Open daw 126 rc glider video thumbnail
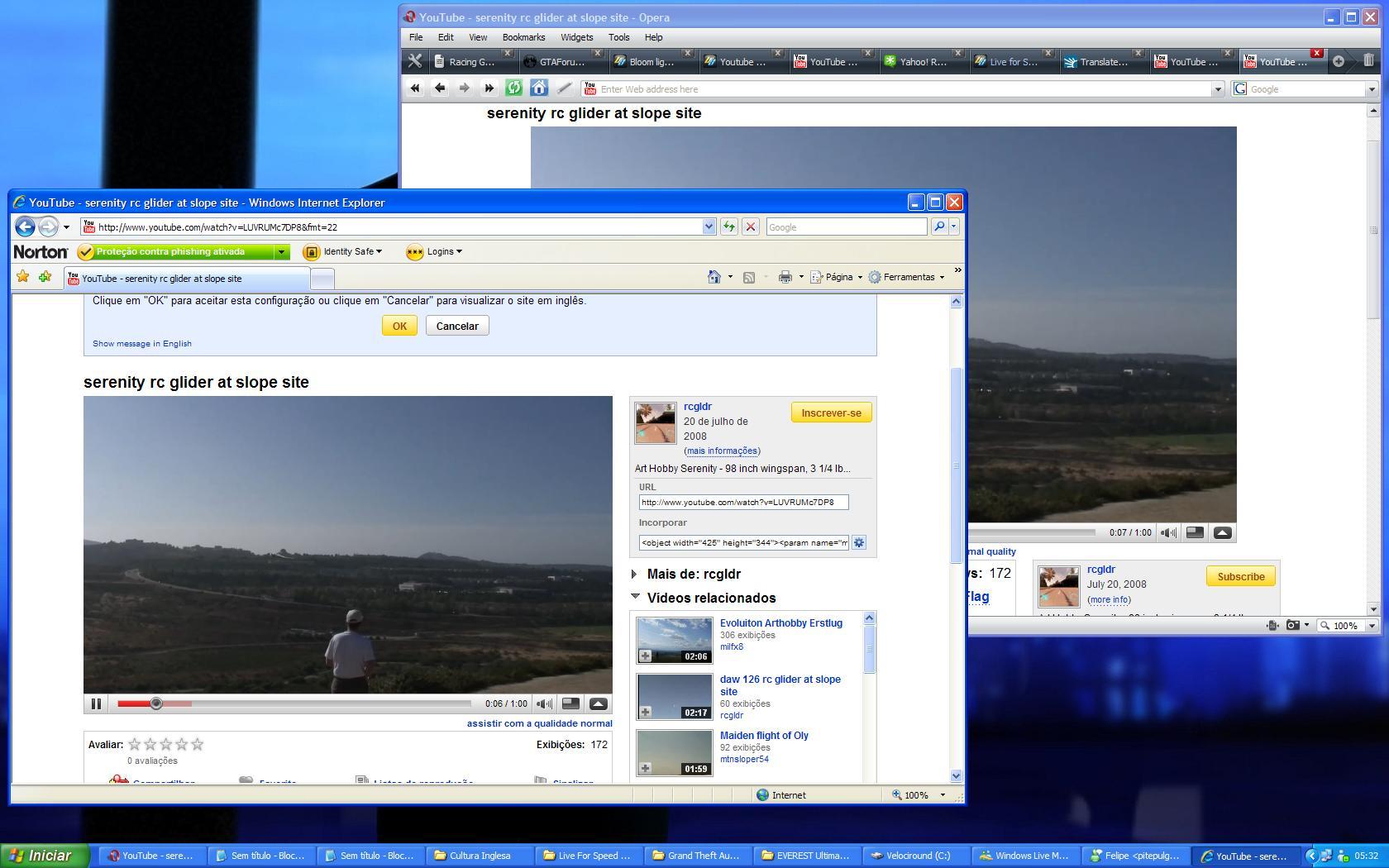Screen dimensions: 1389x868 pos(674,696)
